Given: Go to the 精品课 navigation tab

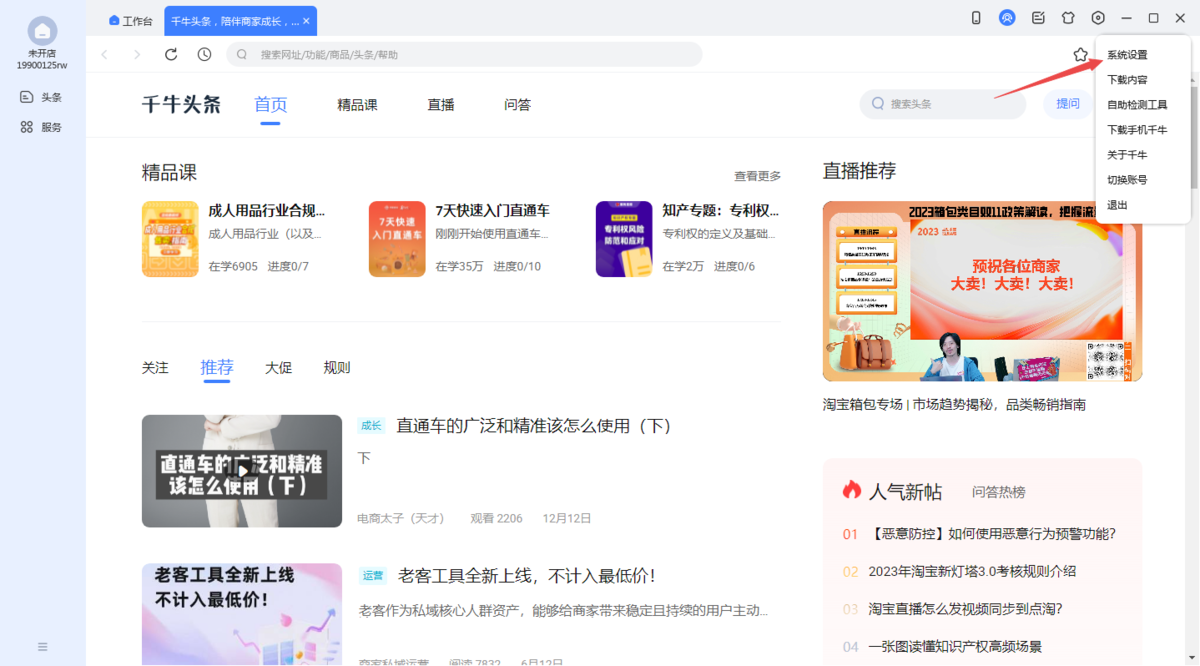Looking at the screenshot, I should [x=357, y=105].
